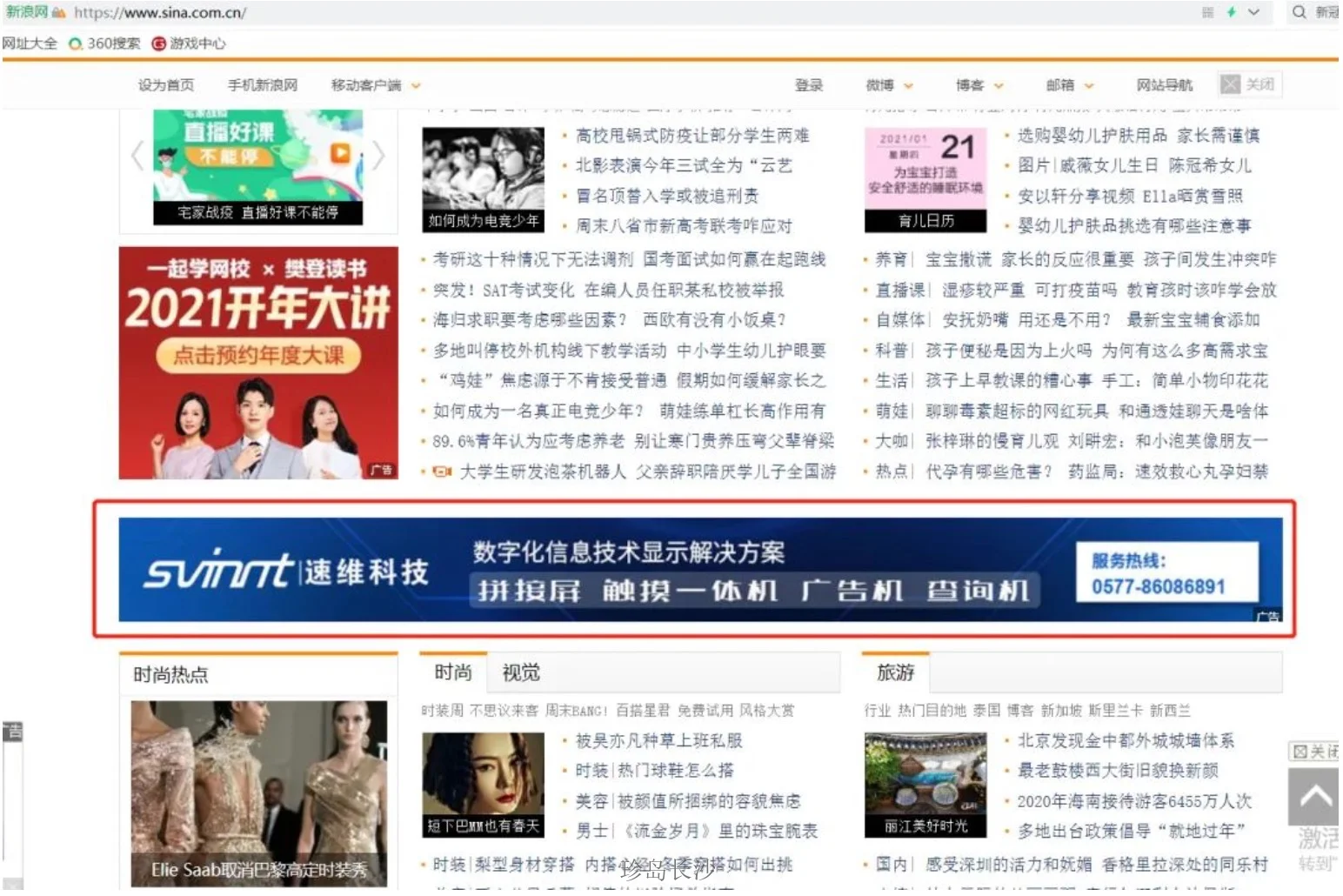Open article 考研这十种情况下无法调剂
This screenshot has height=896, width=1343.
click(533, 260)
